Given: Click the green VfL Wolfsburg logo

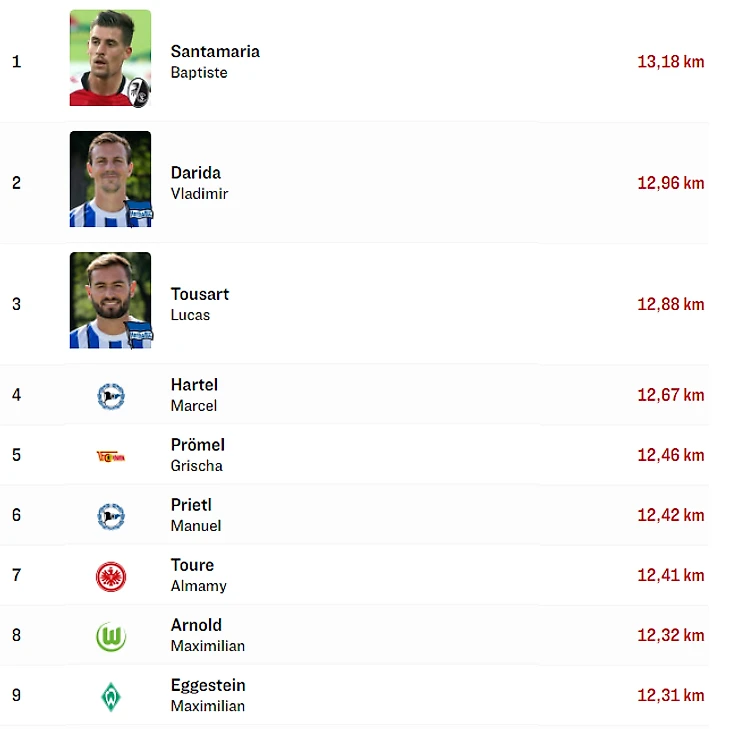Looking at the screenshot, I should tap(110, 636).
